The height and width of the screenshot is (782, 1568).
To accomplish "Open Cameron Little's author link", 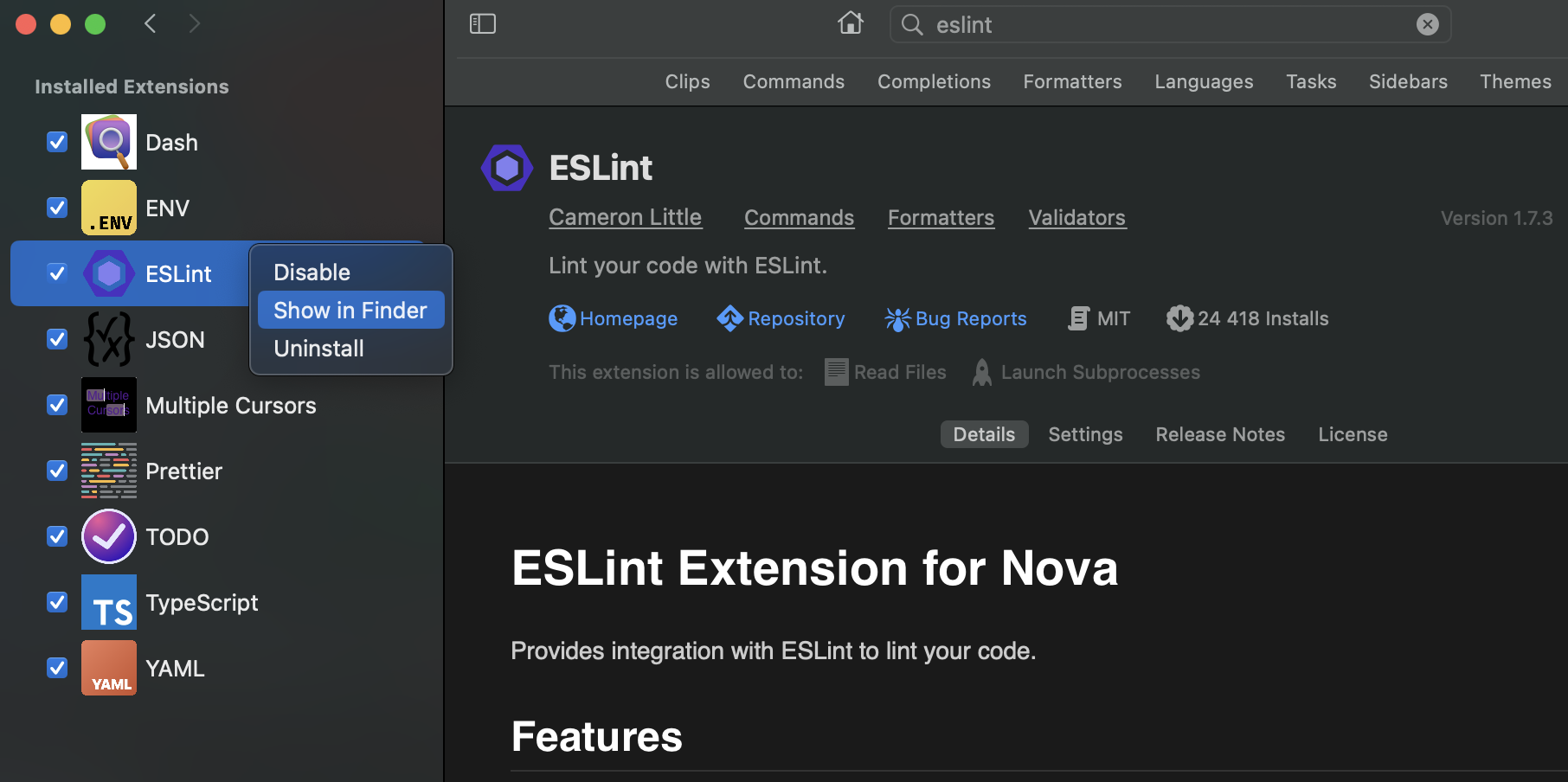I will (625, 217).
